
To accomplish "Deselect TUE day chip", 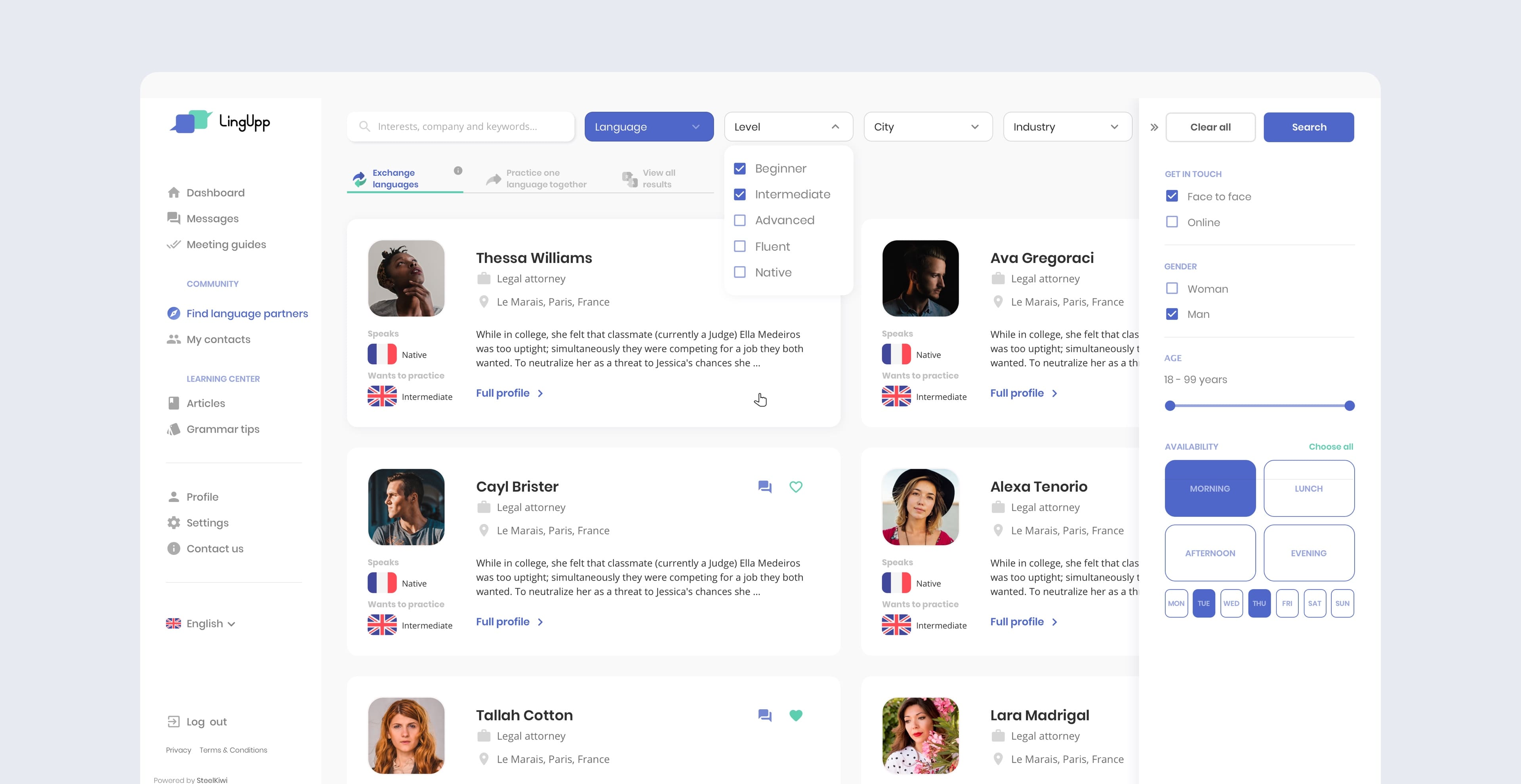I will point(1203,603).
